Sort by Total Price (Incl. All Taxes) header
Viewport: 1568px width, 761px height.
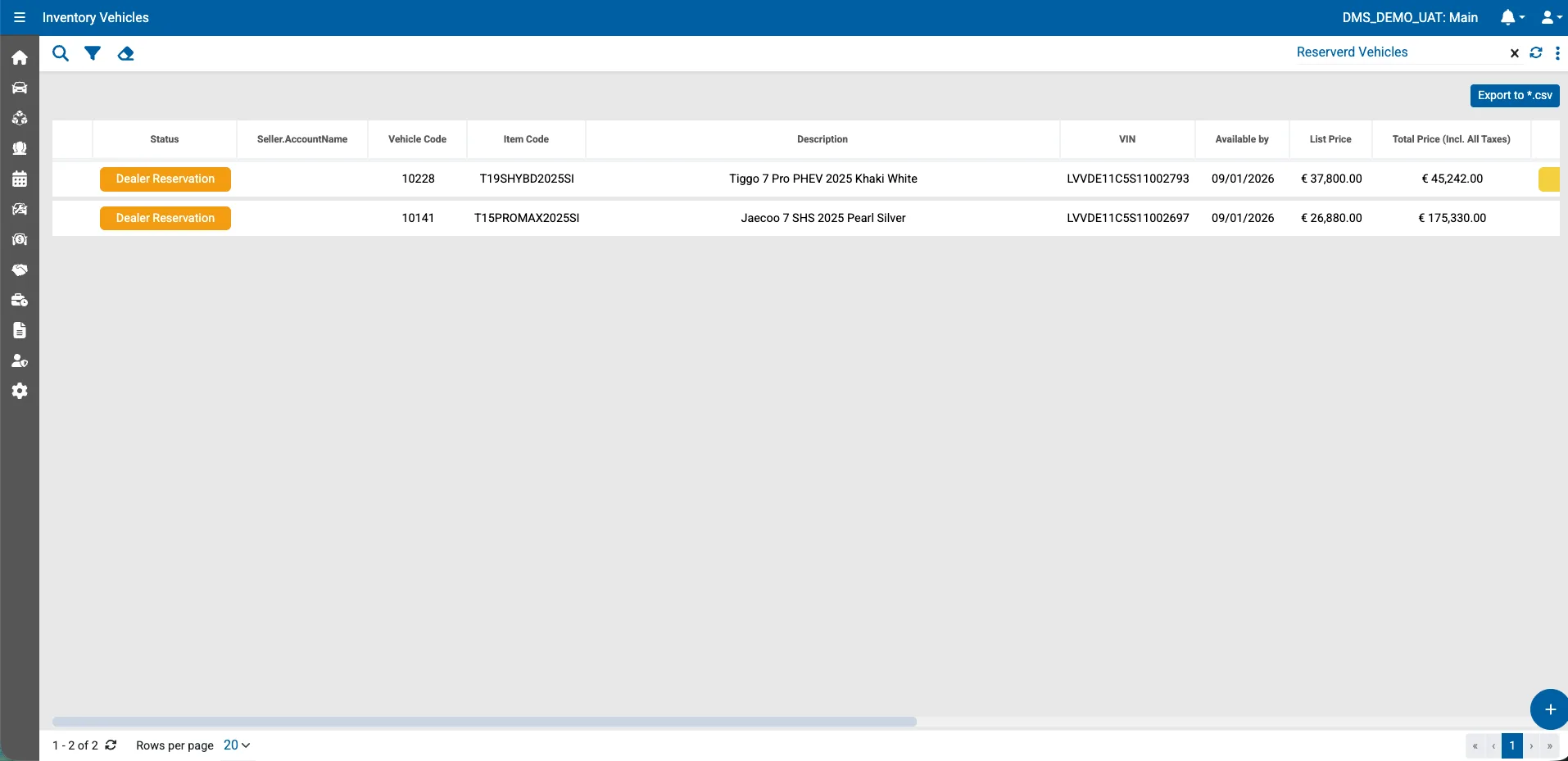(x=1452, y=139)
